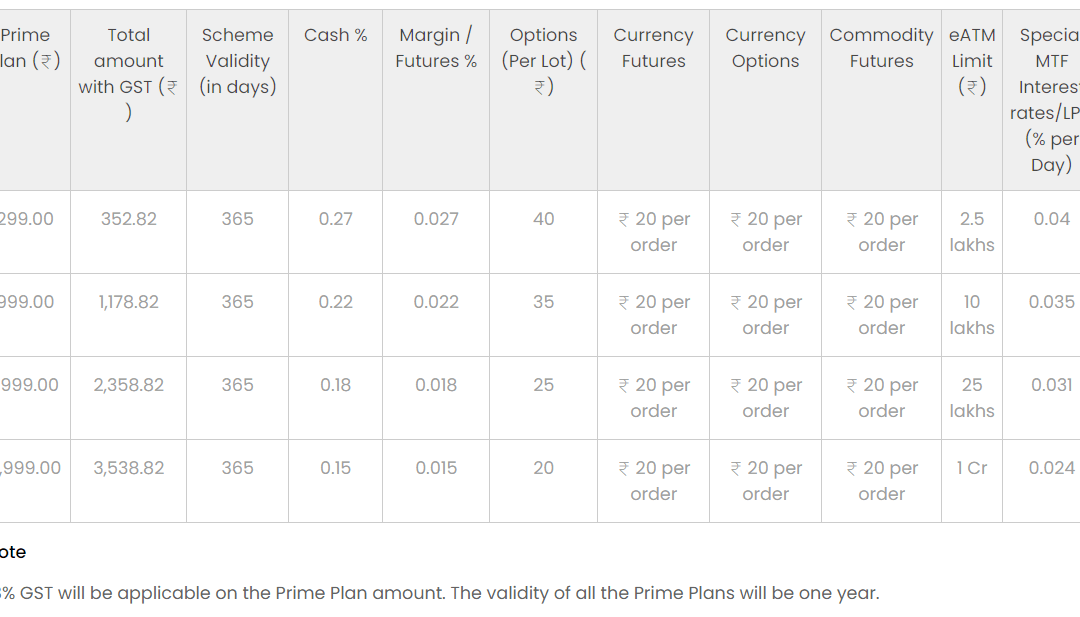This screenshot has height=617, width=1080.
Task: Click the Currency Options column header
Action: point(765,48)
